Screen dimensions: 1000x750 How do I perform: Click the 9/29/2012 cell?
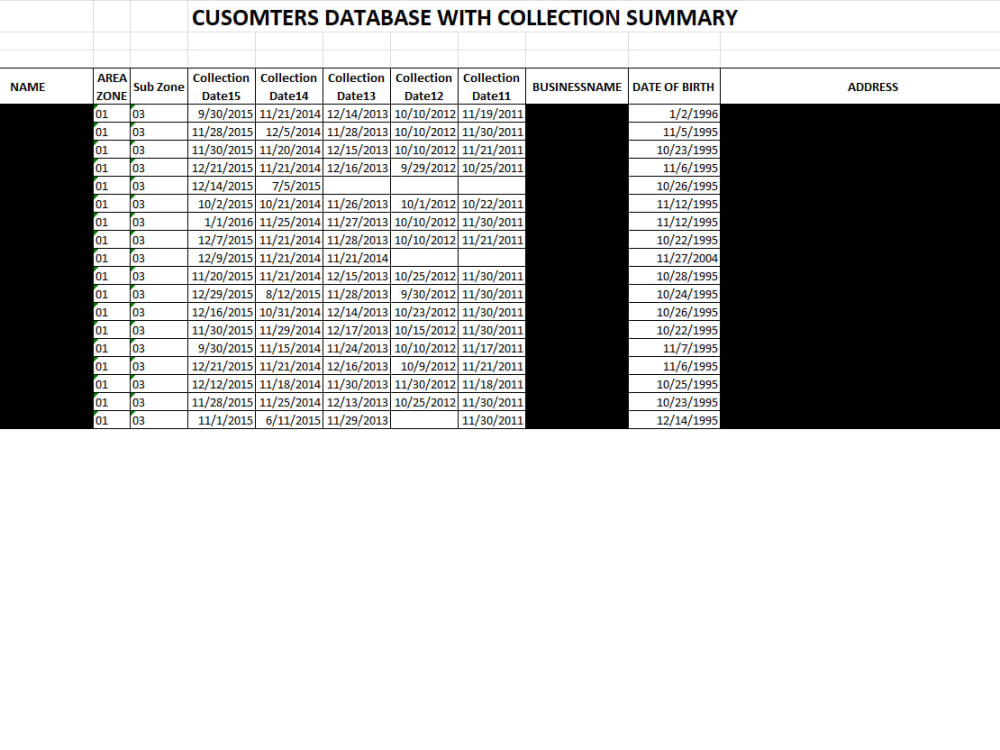click(x=424, y=168)
